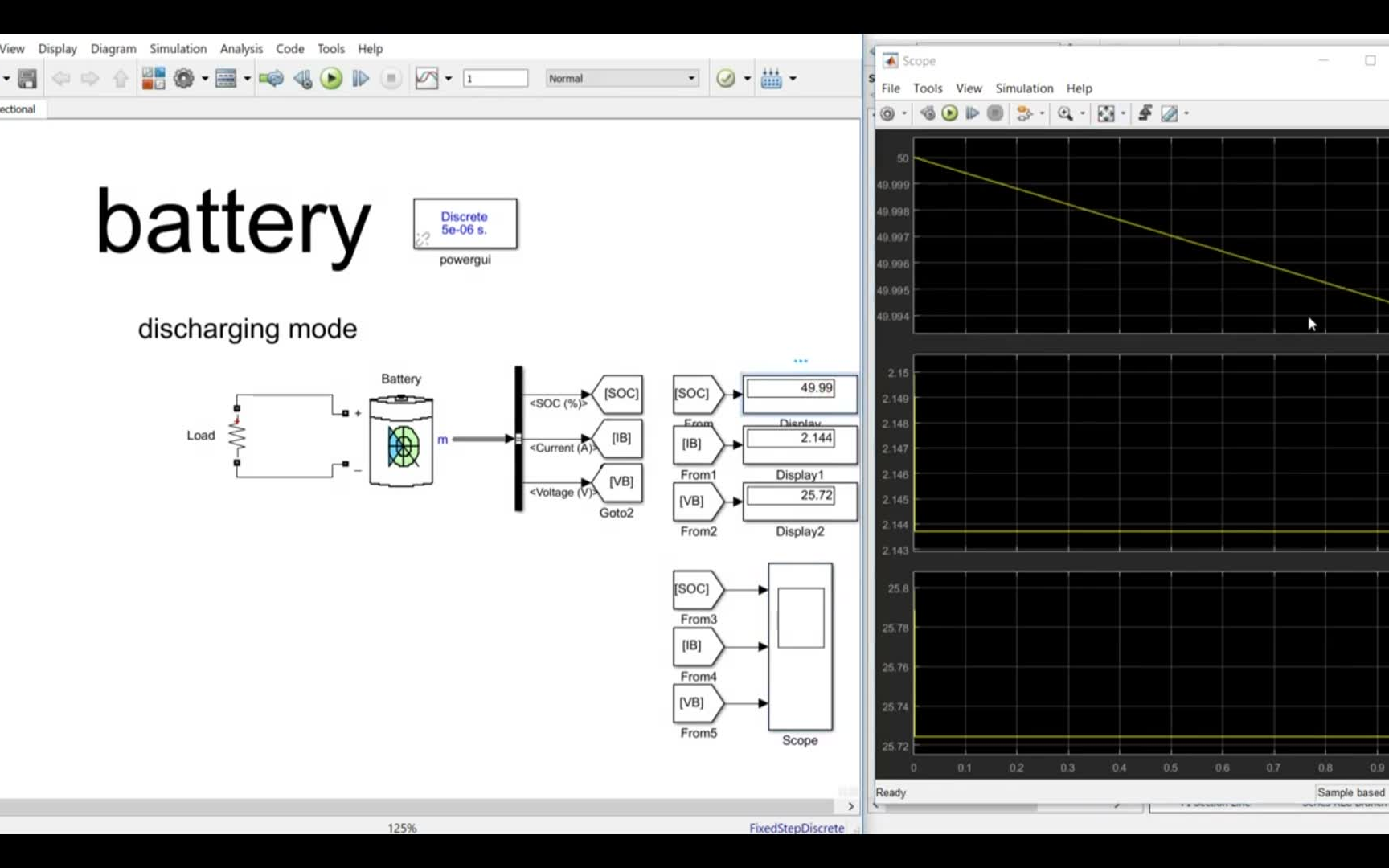The image size is (1389, 868).
Task: Run the Simulink simulation
Action: 331,78
